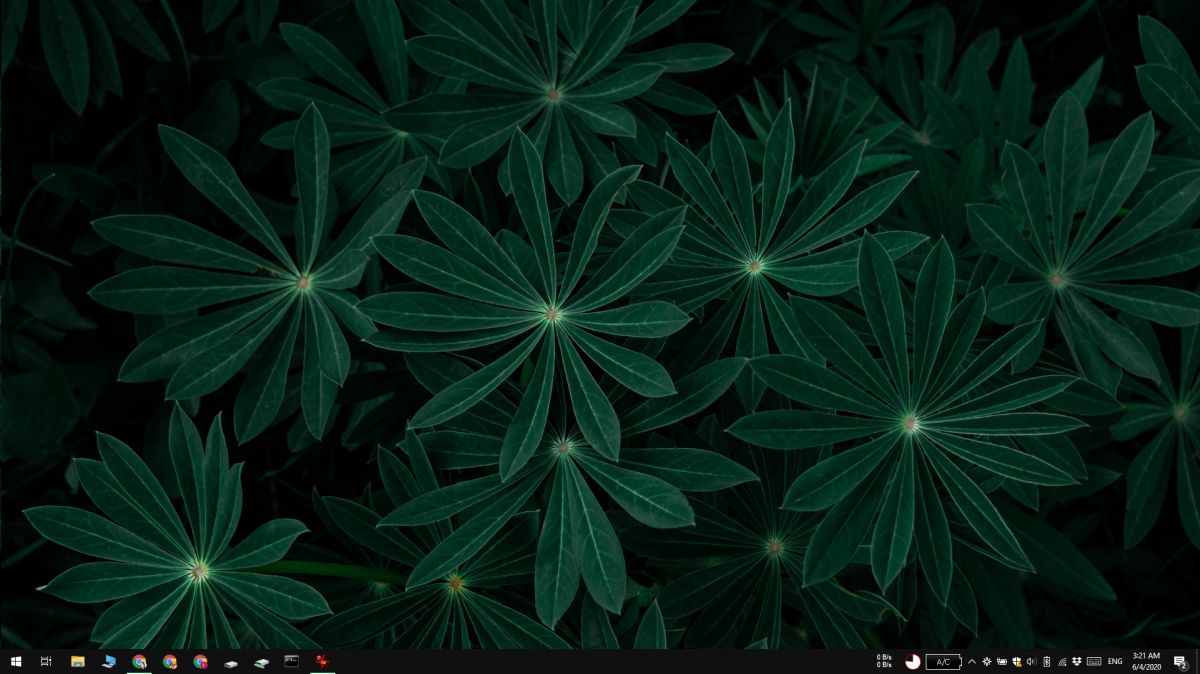1200x674 pixels.
Task: Open the red flower app on the taskbar
Action: pos(320,661)
